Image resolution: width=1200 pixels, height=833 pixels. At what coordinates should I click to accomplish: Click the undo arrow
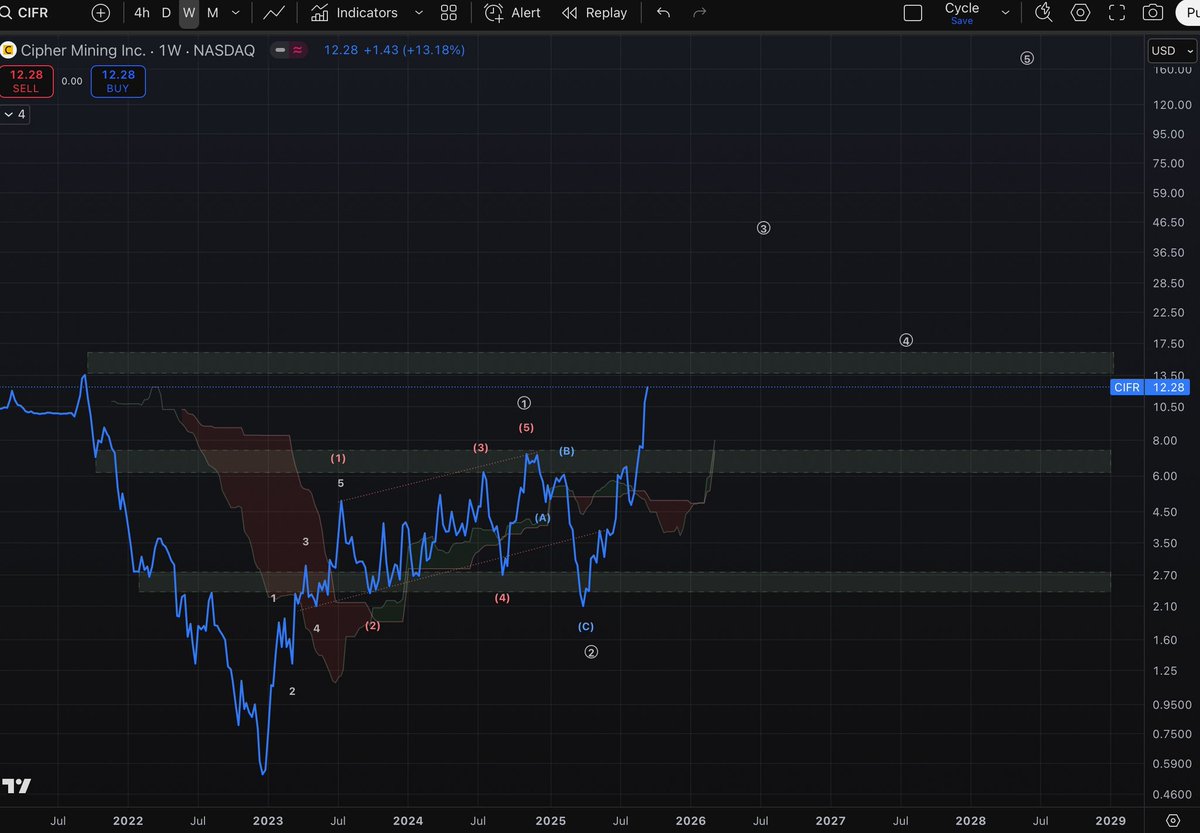coord(663,13)
